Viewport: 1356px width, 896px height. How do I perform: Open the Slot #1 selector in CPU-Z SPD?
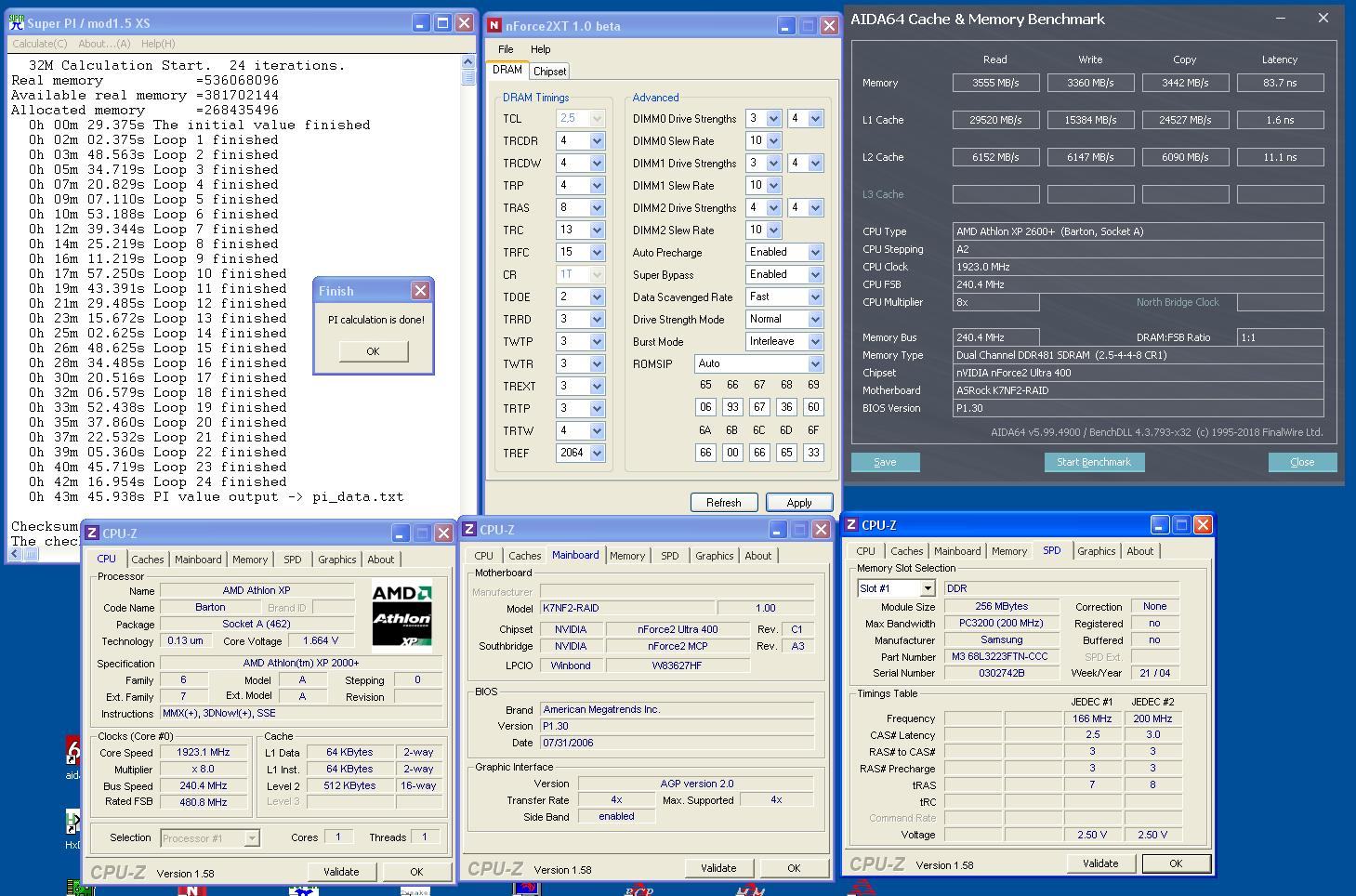point(927,588)
